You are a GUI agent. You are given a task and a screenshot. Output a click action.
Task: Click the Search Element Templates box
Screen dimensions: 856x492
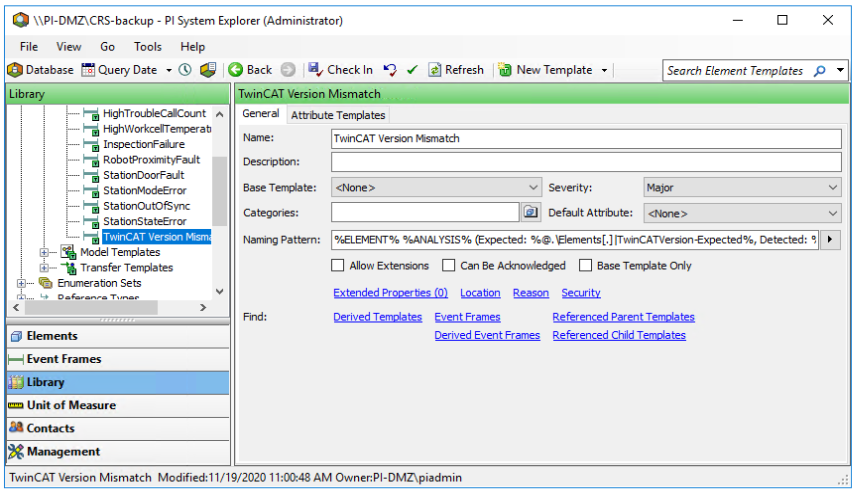tap(735, 70)
